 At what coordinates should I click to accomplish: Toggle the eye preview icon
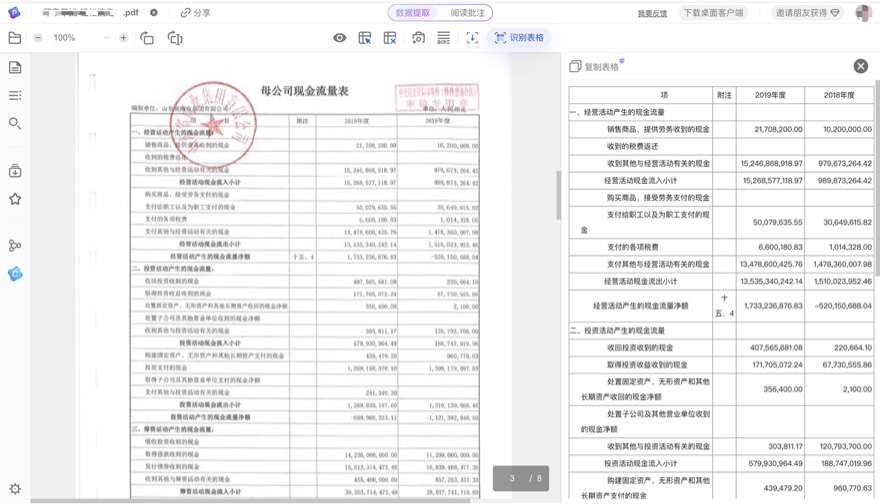340,38
